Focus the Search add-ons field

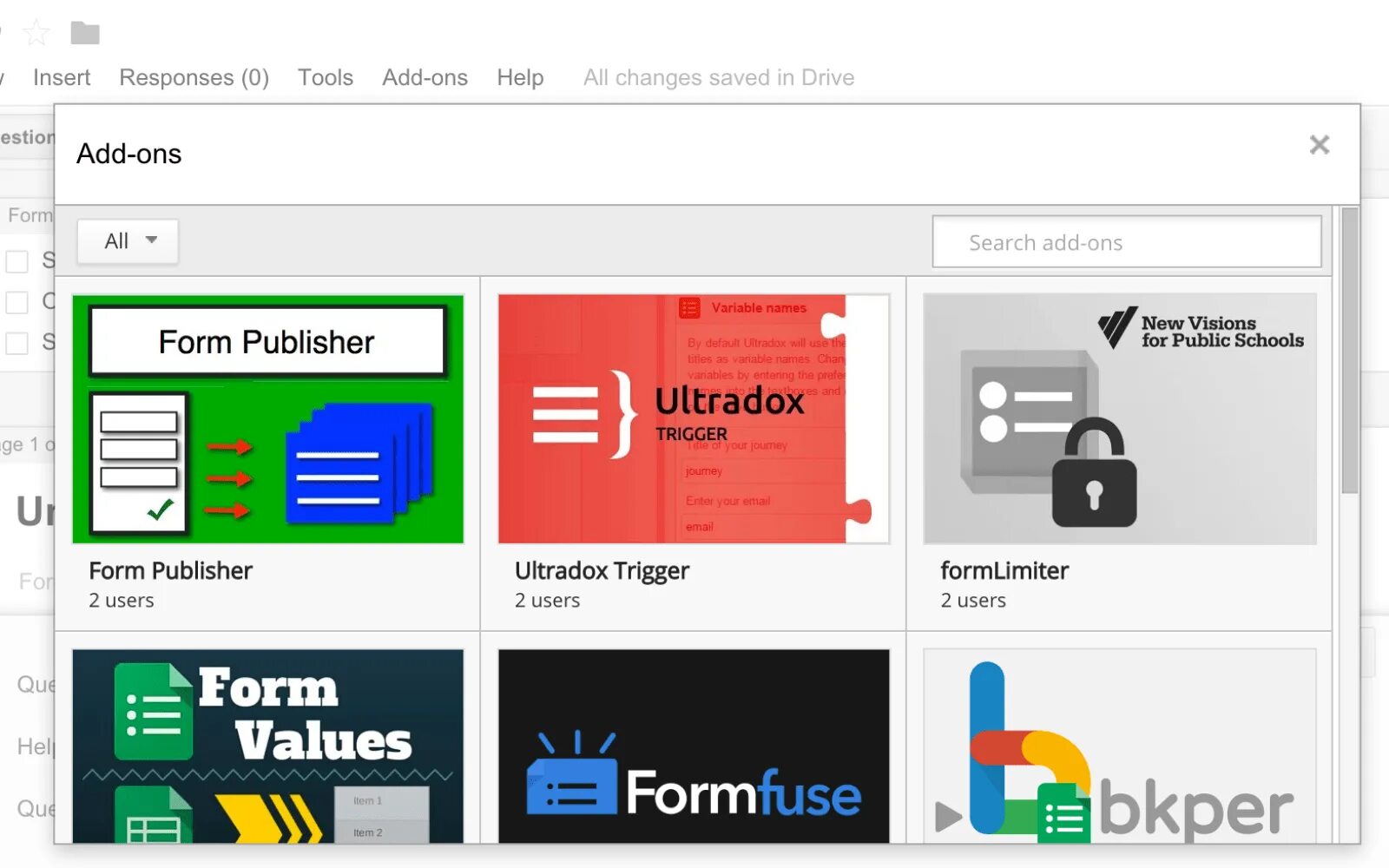click(1127, 242)
